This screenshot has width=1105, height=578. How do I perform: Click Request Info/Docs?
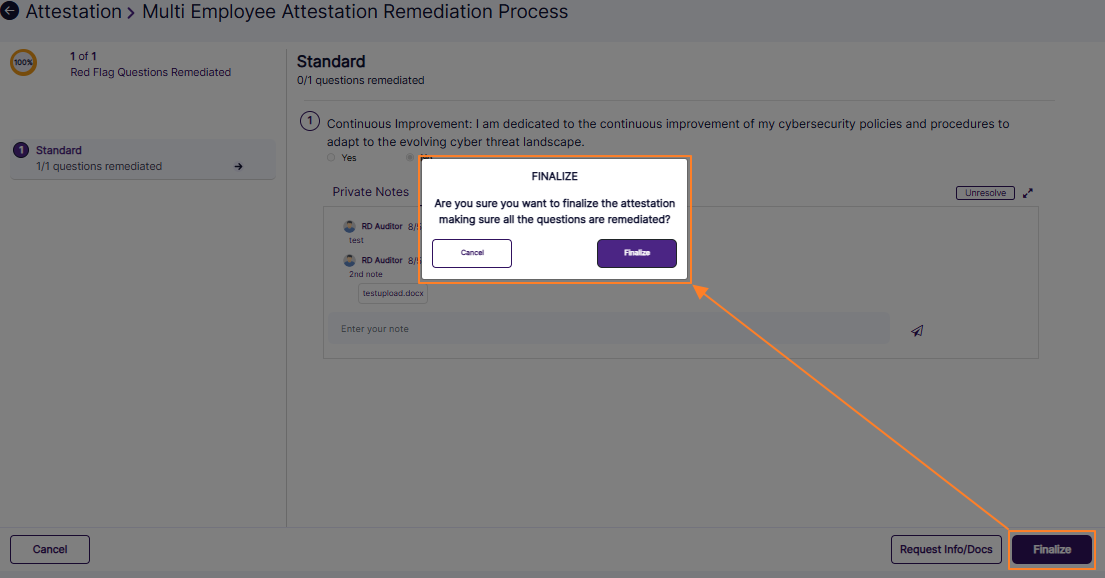[x=946, y=549]
